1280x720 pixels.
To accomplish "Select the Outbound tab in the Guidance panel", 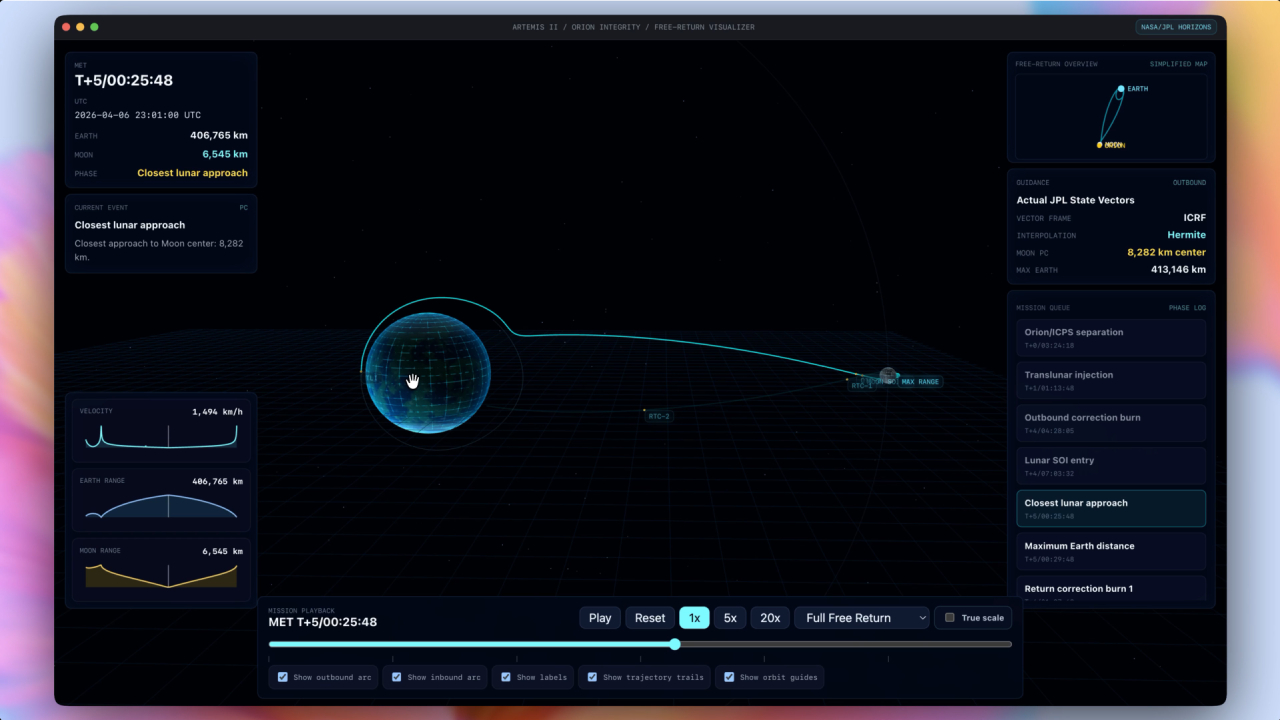I will (1189, 182).
